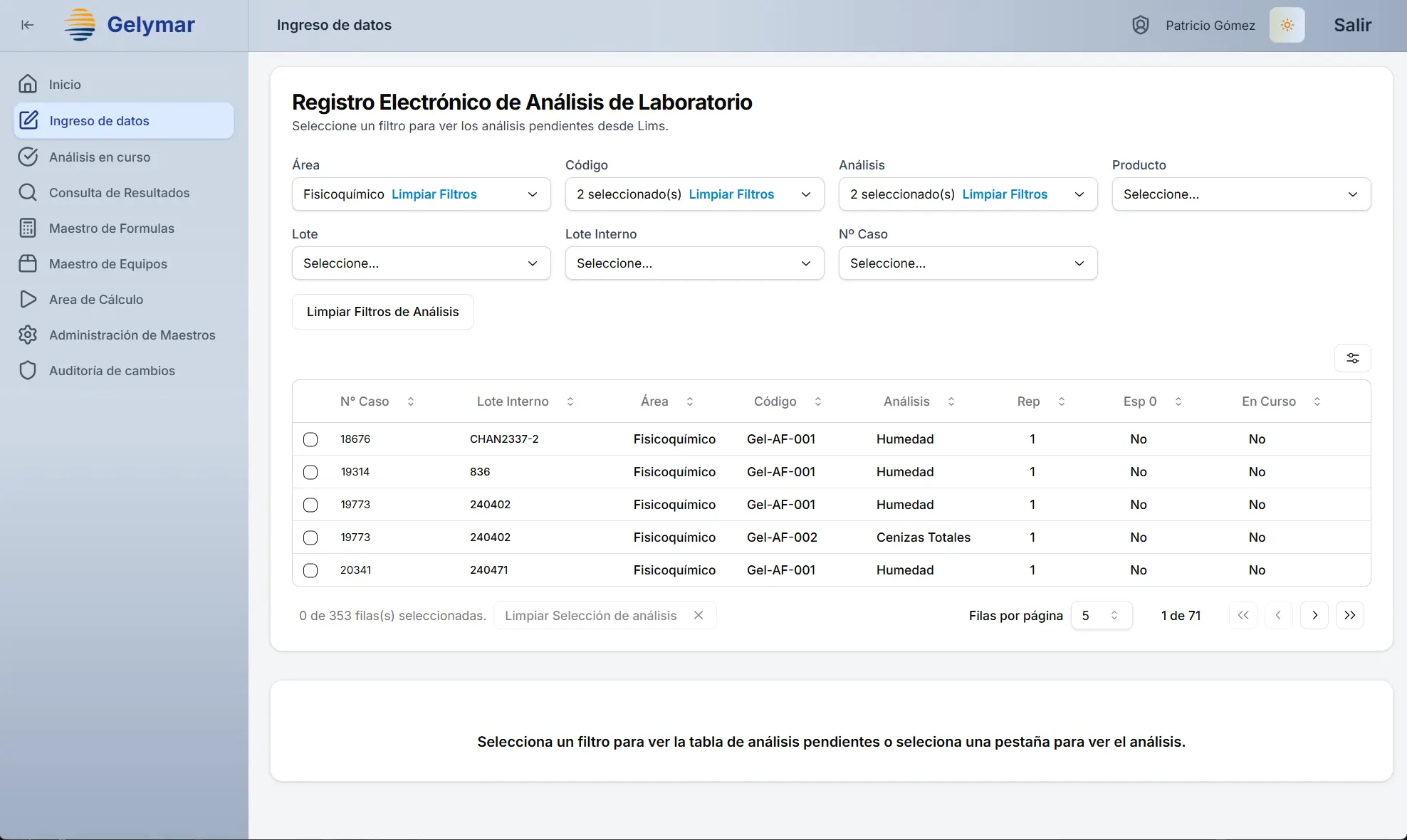Jump to last results page
Viewport: 1407px width, 840px height.
pos(1350,615)
